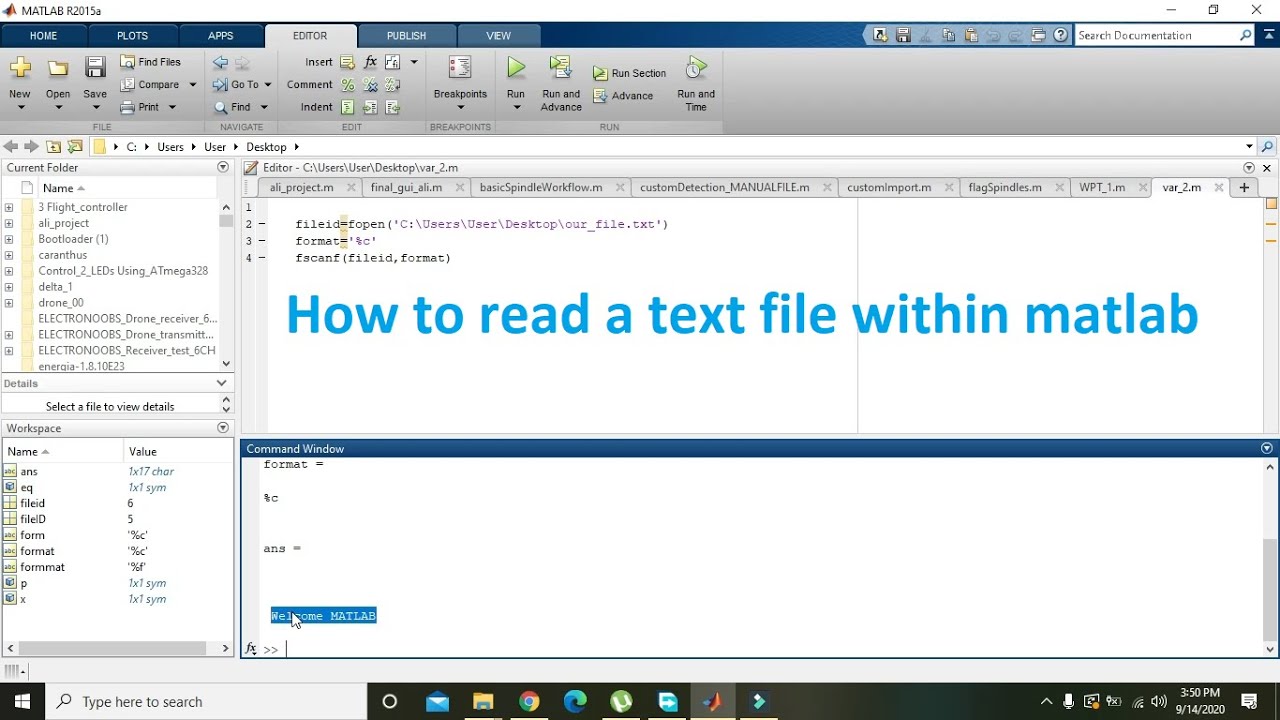Viewport: 1280px width, 720px height.
Task: Click the quick access copy icon
Action: [946, 35]
